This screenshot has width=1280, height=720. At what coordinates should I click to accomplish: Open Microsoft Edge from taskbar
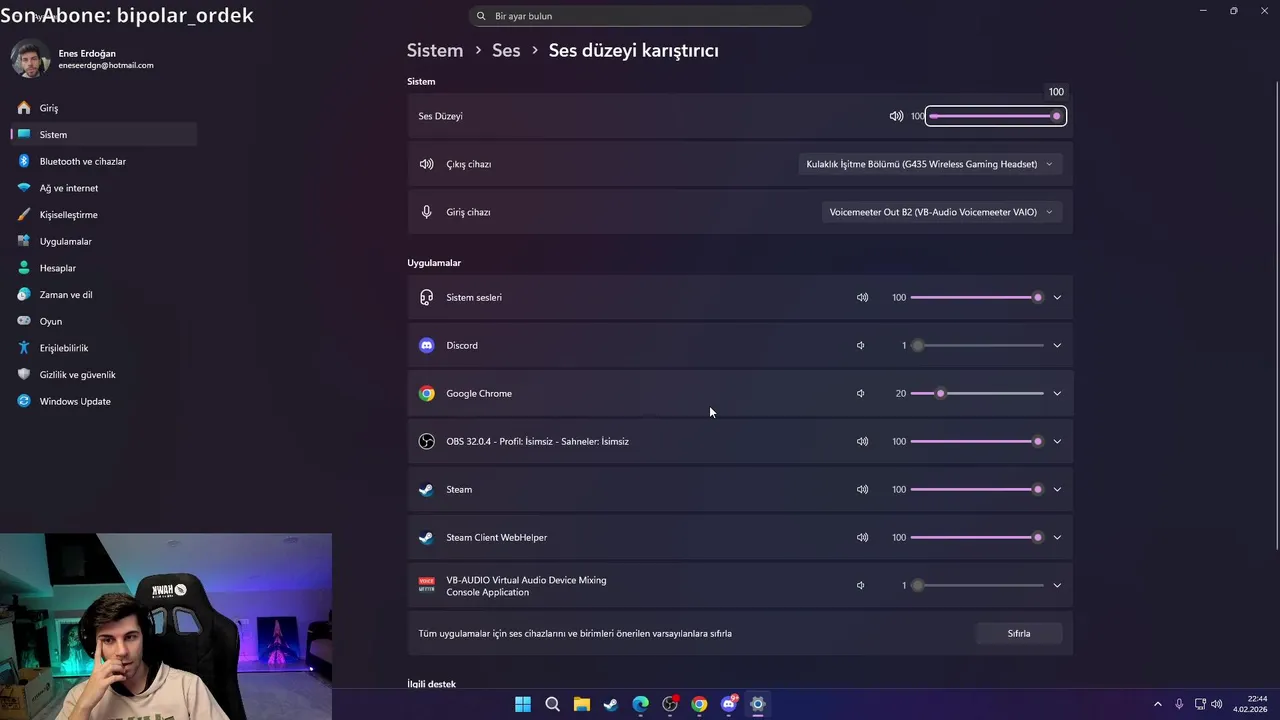coord(640,704)
